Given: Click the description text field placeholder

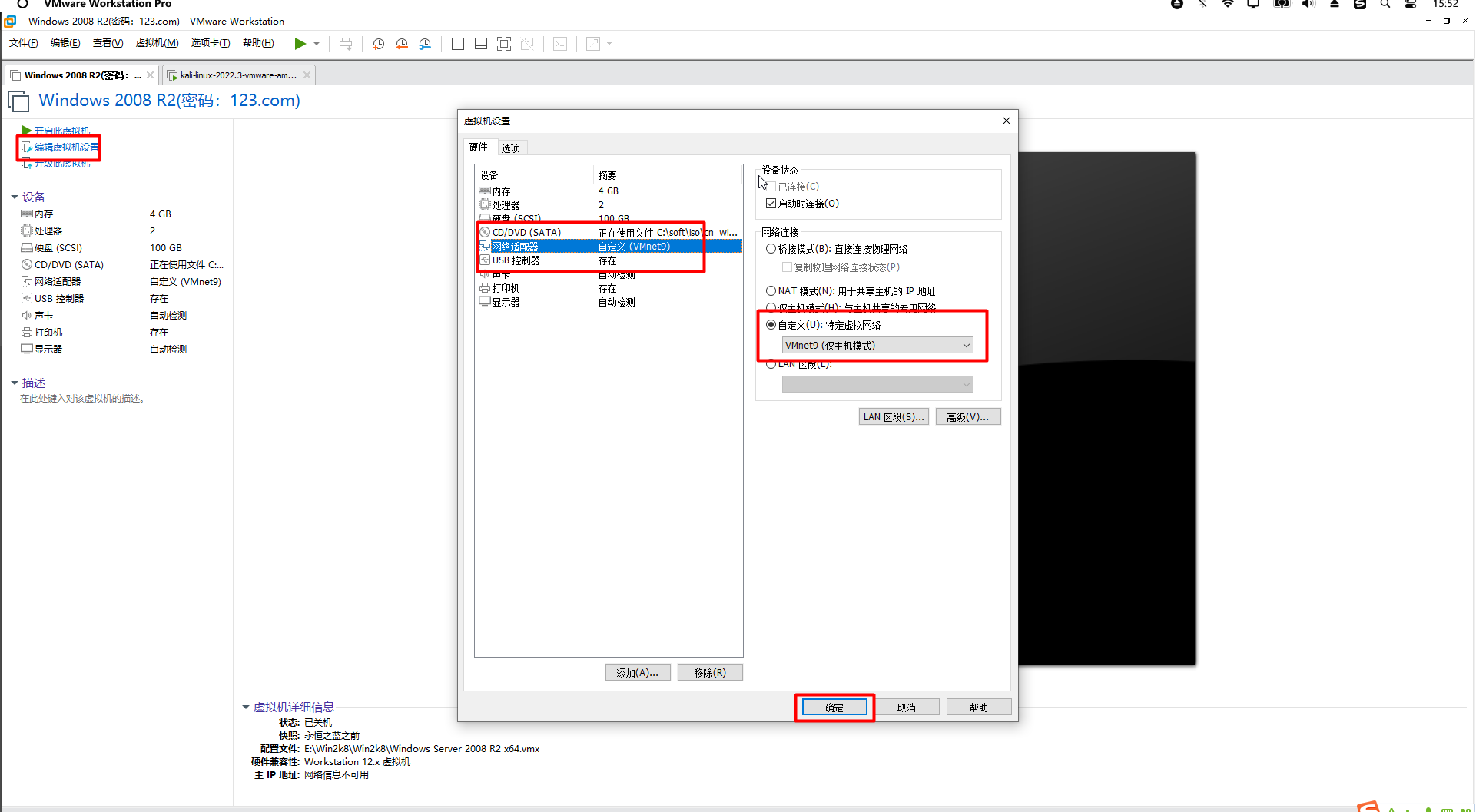Looking at the screenshot, I should click(x=82, y=399).
